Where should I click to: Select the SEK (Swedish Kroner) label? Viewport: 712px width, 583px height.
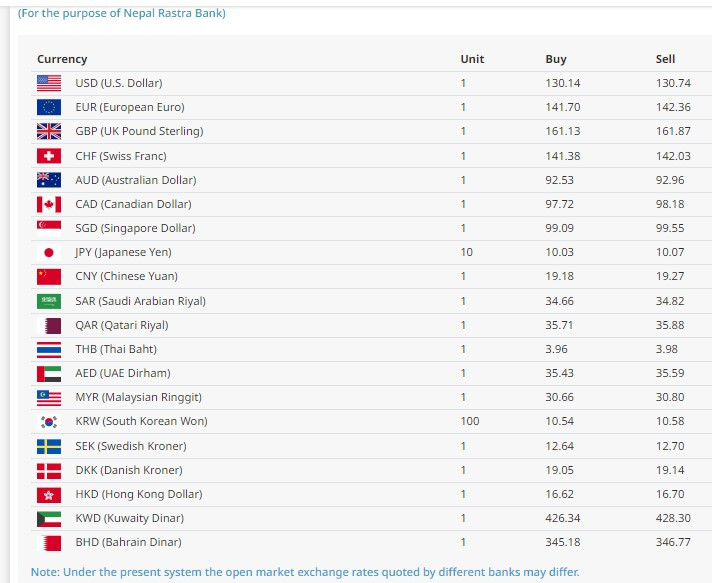[x=131, y=446]
